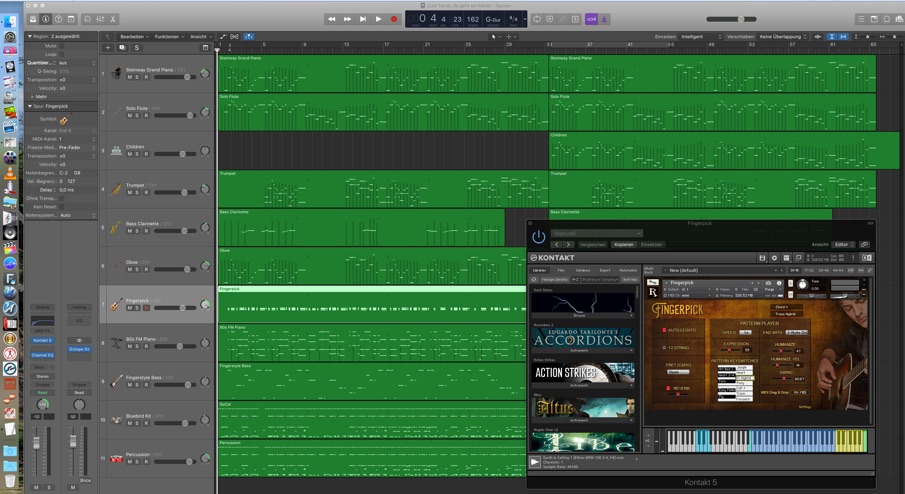Open the Manuell preset dropdown in plugin window
The image size is (905, 494).
click(x=596, y=233)
